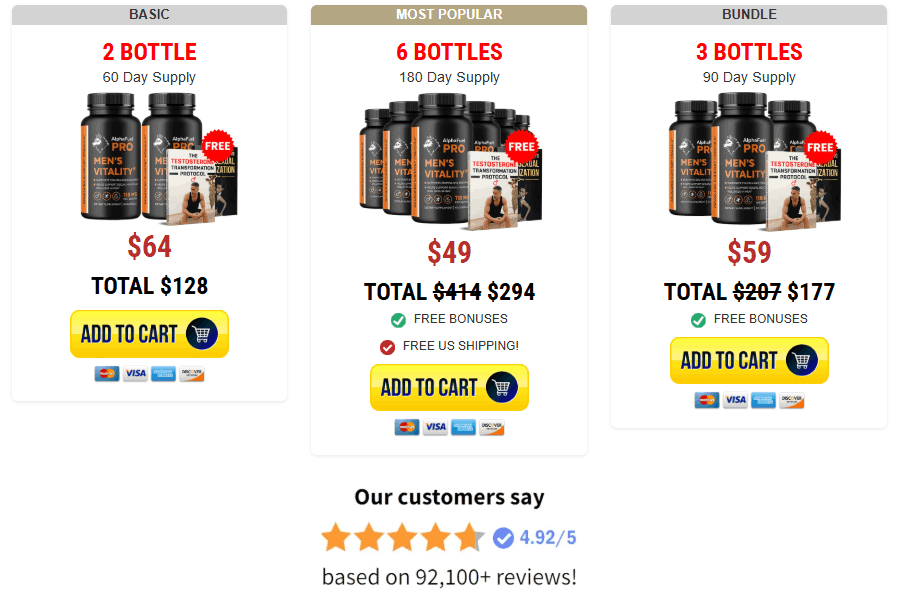Screen dimensions: 897x593
Task: Click the Mastercard payment icon under Basic package
Action: 106,374
